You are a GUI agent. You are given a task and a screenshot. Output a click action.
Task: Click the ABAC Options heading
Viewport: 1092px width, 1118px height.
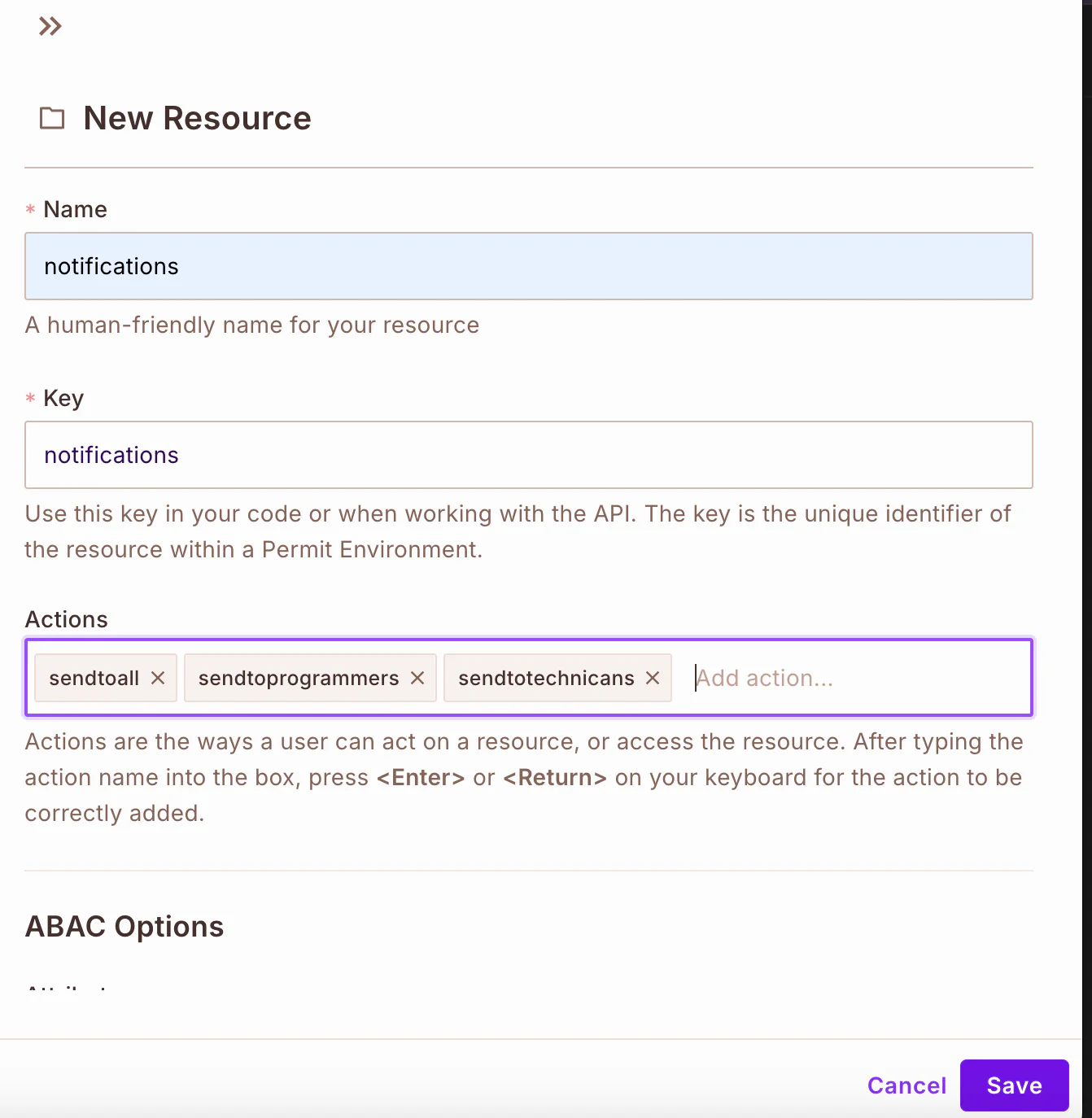click(x=124, y=926)
